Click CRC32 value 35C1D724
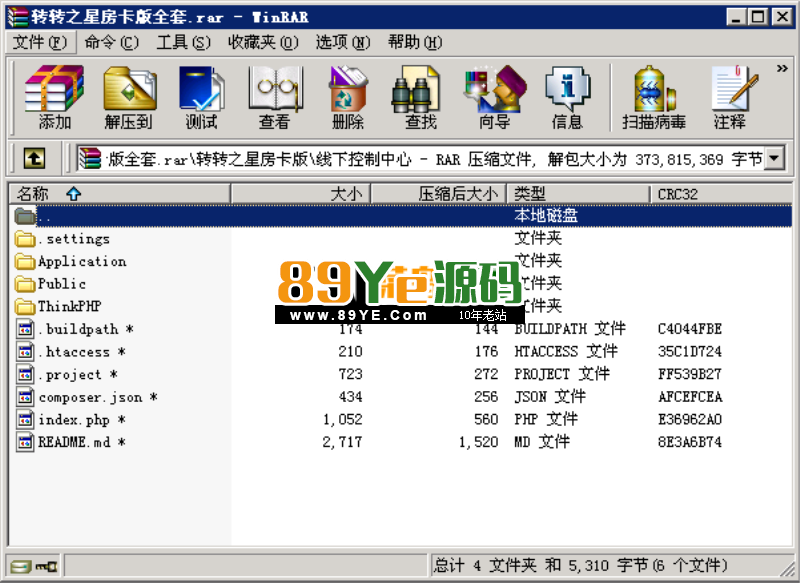 pos(690,351)
